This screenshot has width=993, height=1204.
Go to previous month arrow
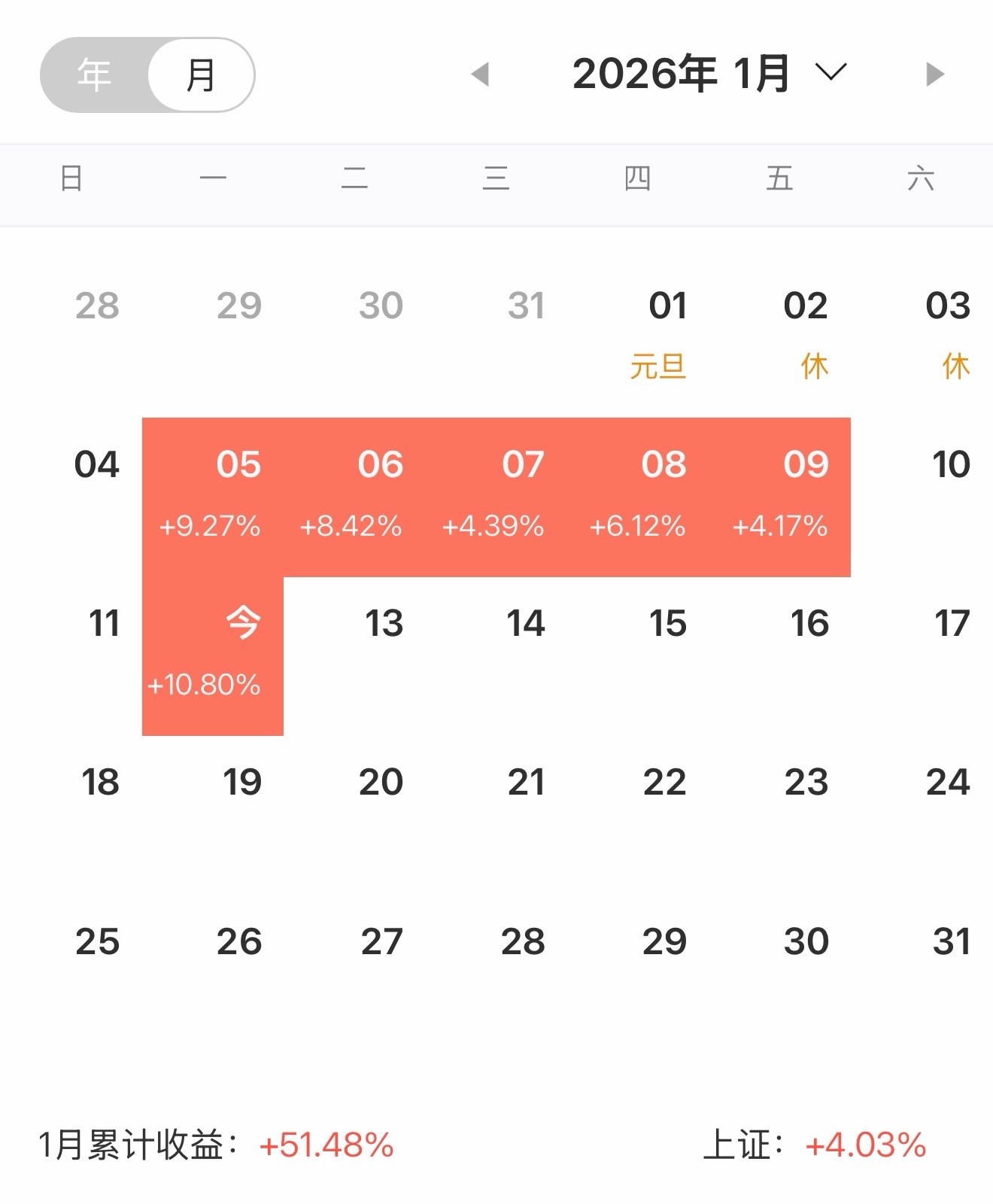tap(480, 74)
